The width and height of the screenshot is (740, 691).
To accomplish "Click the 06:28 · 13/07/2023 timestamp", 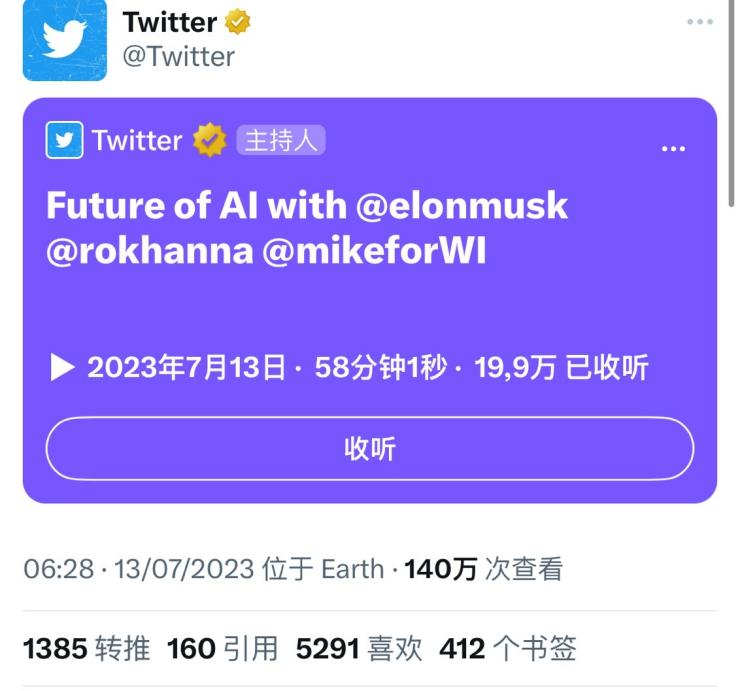I will pyautogui.click(x=139, y=569).
